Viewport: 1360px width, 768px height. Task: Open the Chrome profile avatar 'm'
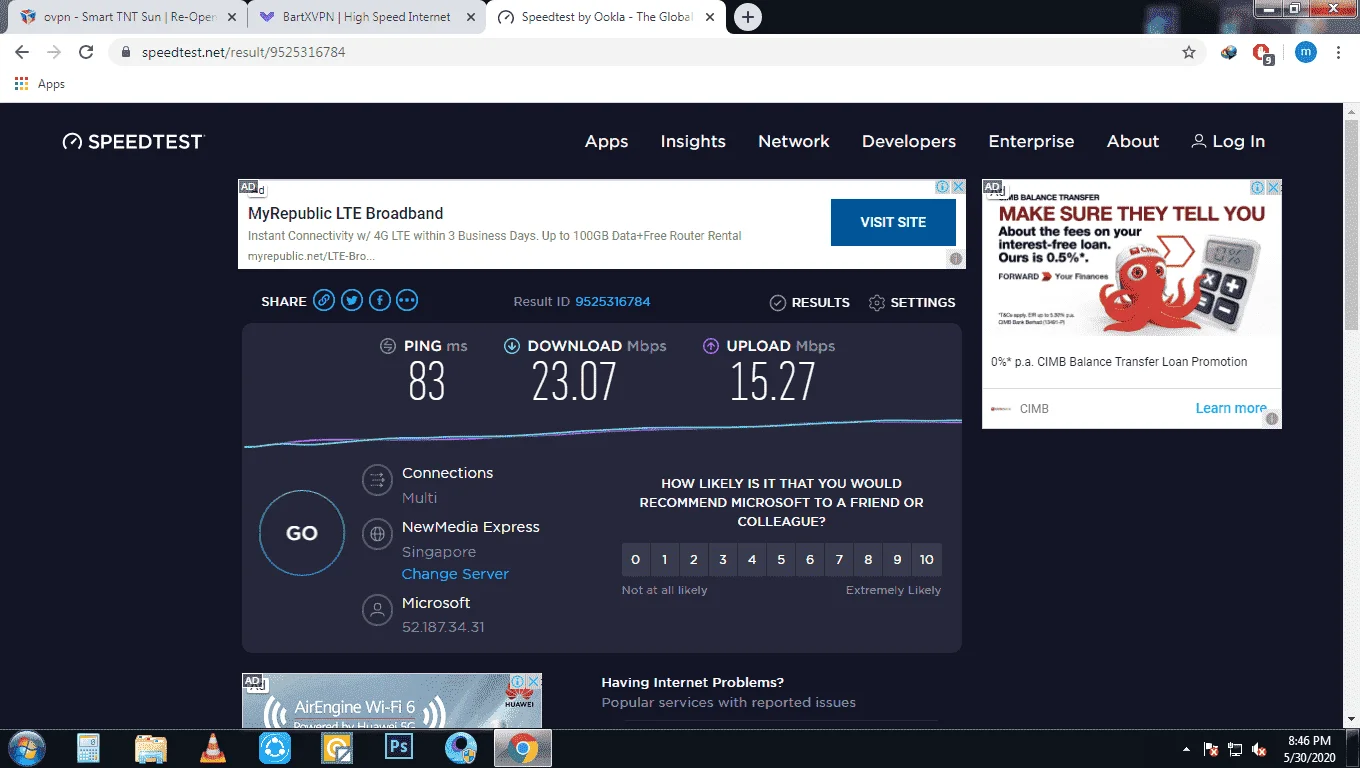1306,52
